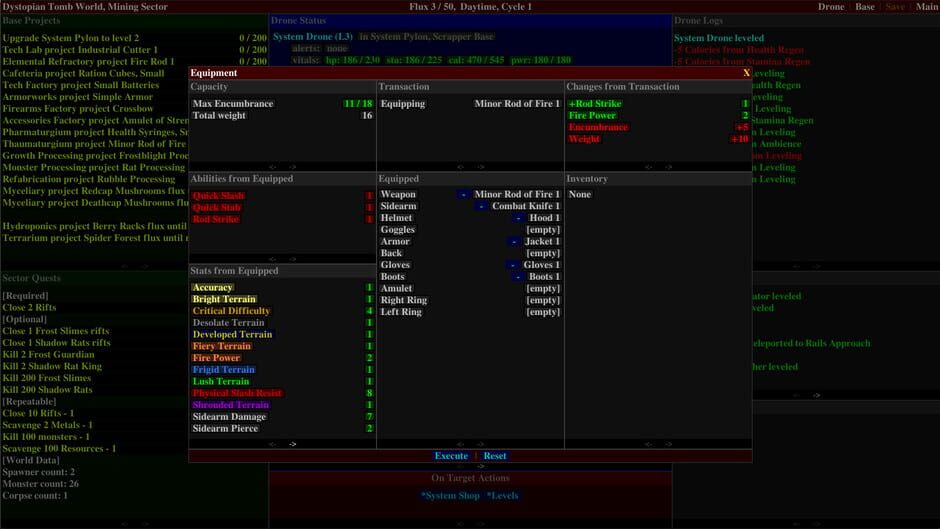Click System Drone leveled log entry
940x529 pixels.
coord(719,38)
